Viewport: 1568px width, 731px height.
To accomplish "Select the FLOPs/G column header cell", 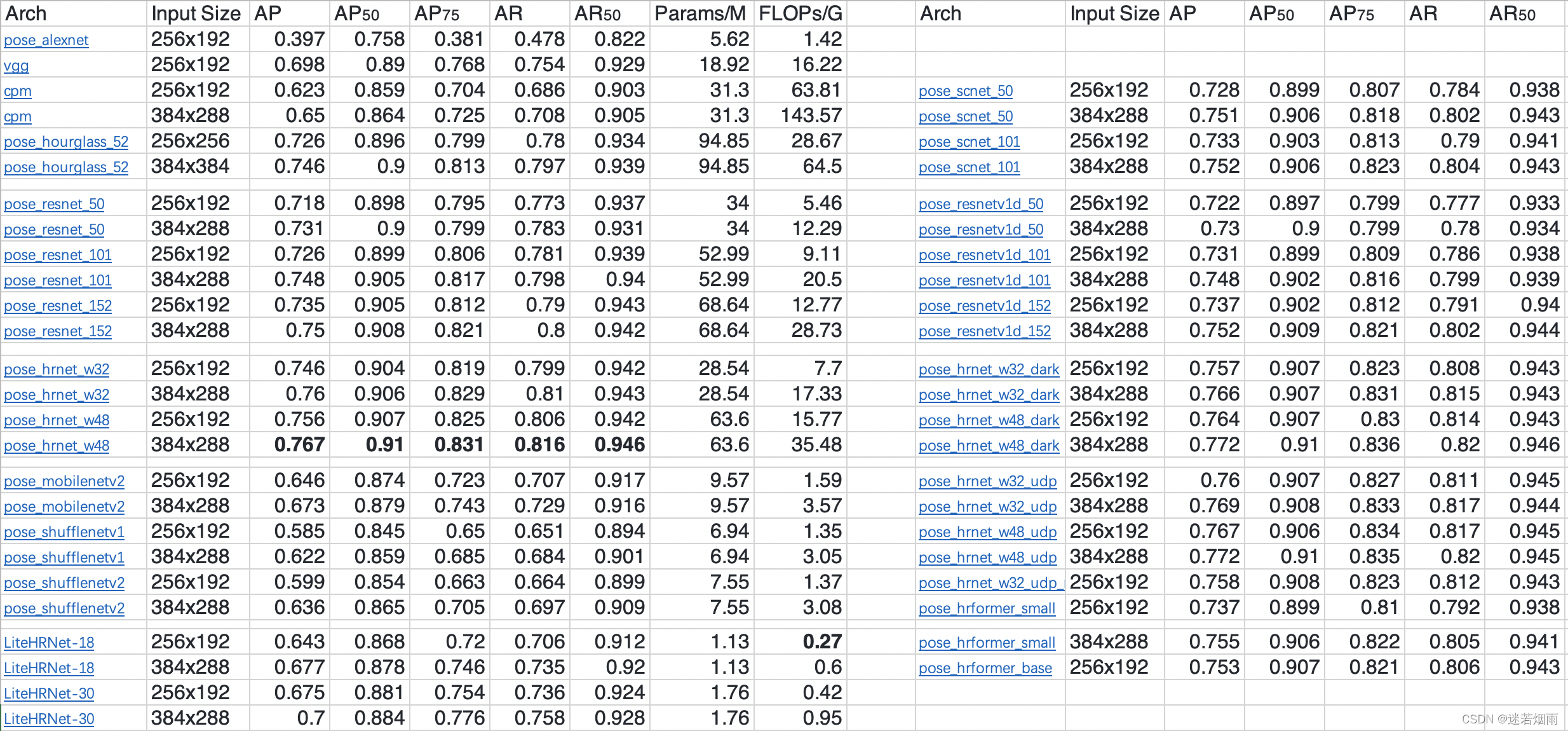I will tap(800, 13).
